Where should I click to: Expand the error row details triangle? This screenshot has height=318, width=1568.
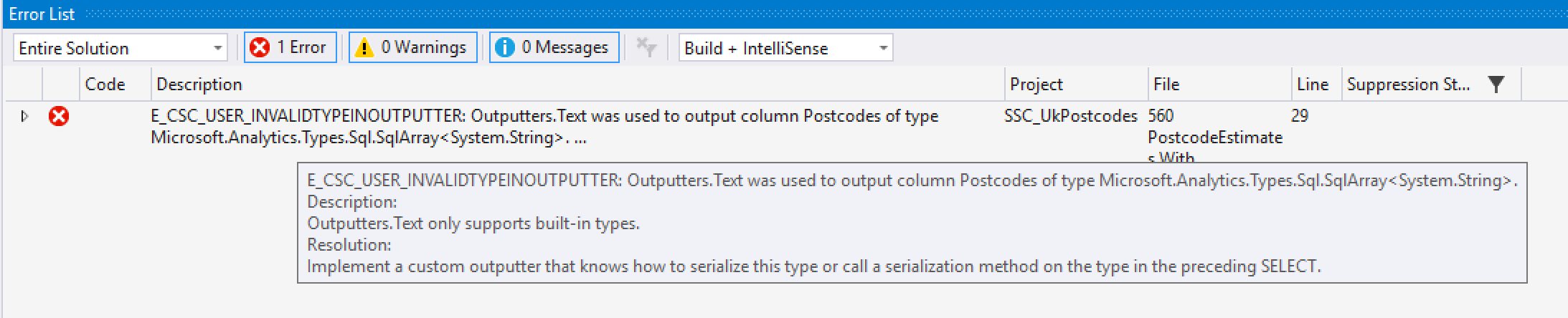point(24,116)
